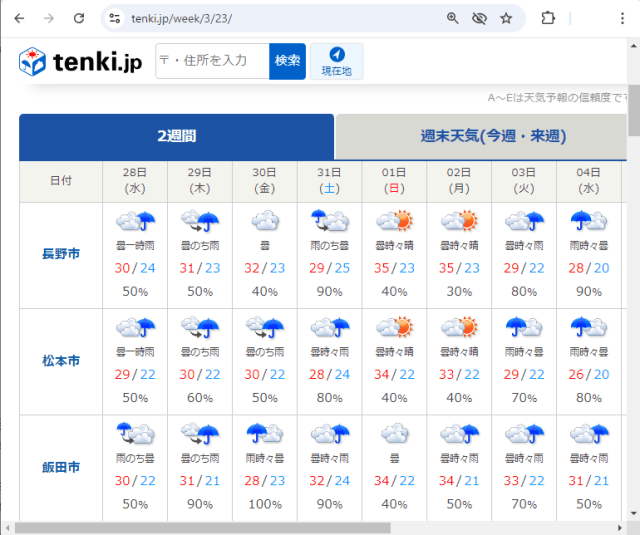
Task: Focus the 〒・住所を入力 search field
Action: click(212, 61)
